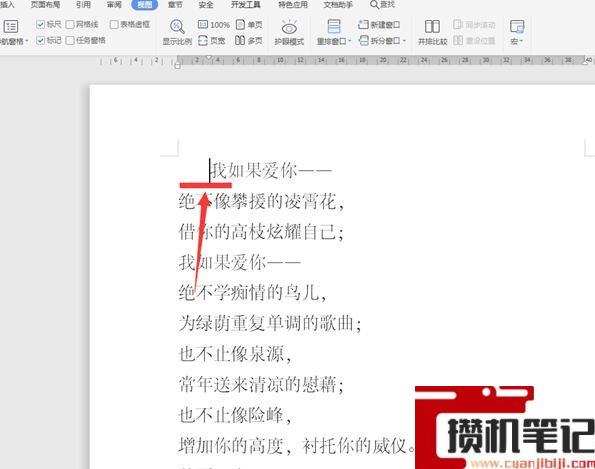Viewport: 595px width, 469px height.
Task: Switch to 单页 single page view
Action: tap(249, 25)
